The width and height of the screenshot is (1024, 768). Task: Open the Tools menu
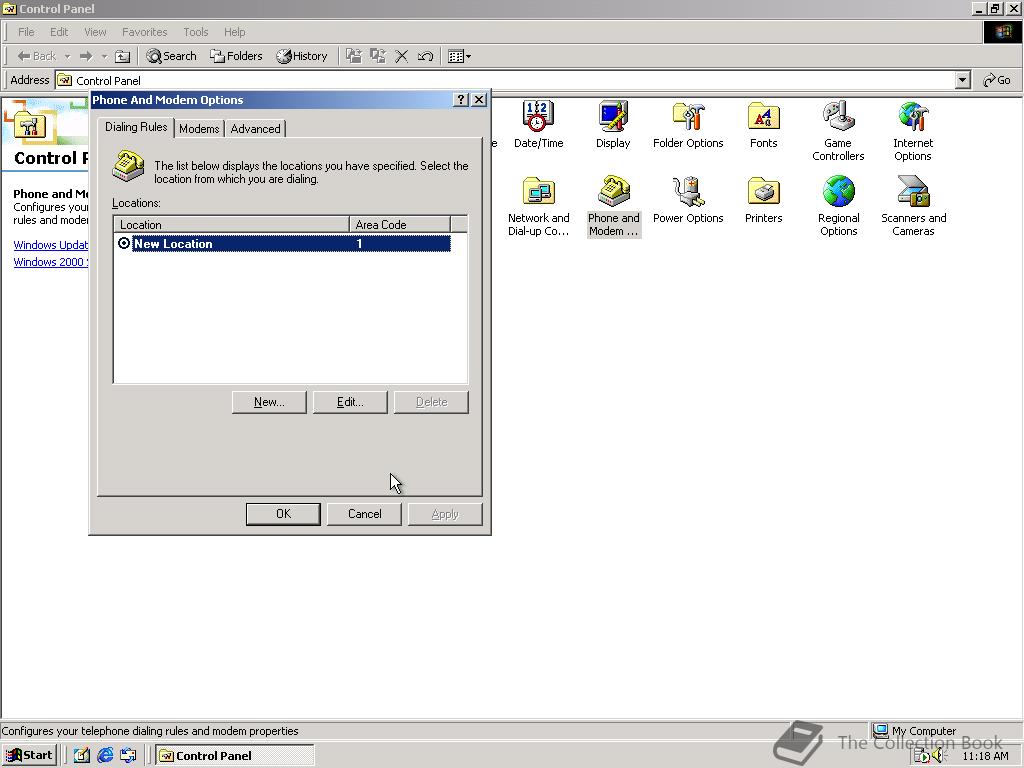click(x=195, y=32)
